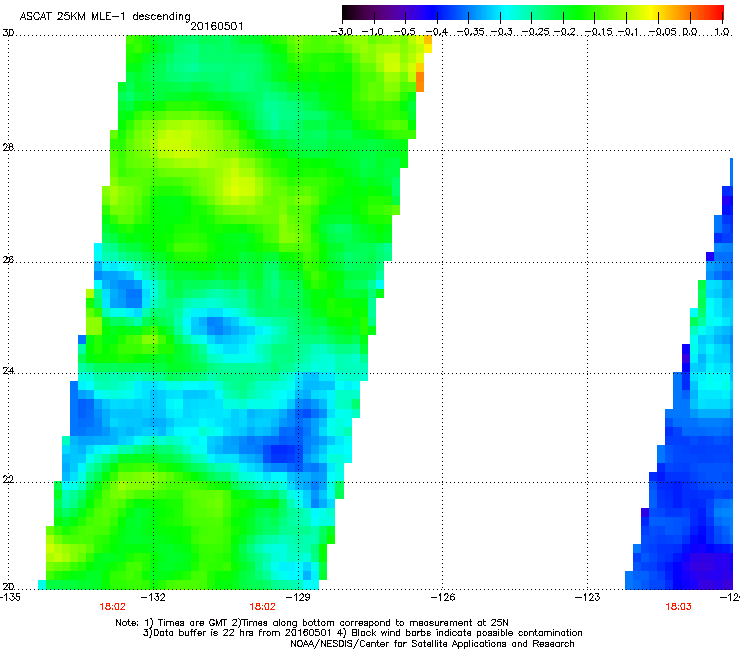Click the colorbar label "-0.3"

click(x=501, y=32)
